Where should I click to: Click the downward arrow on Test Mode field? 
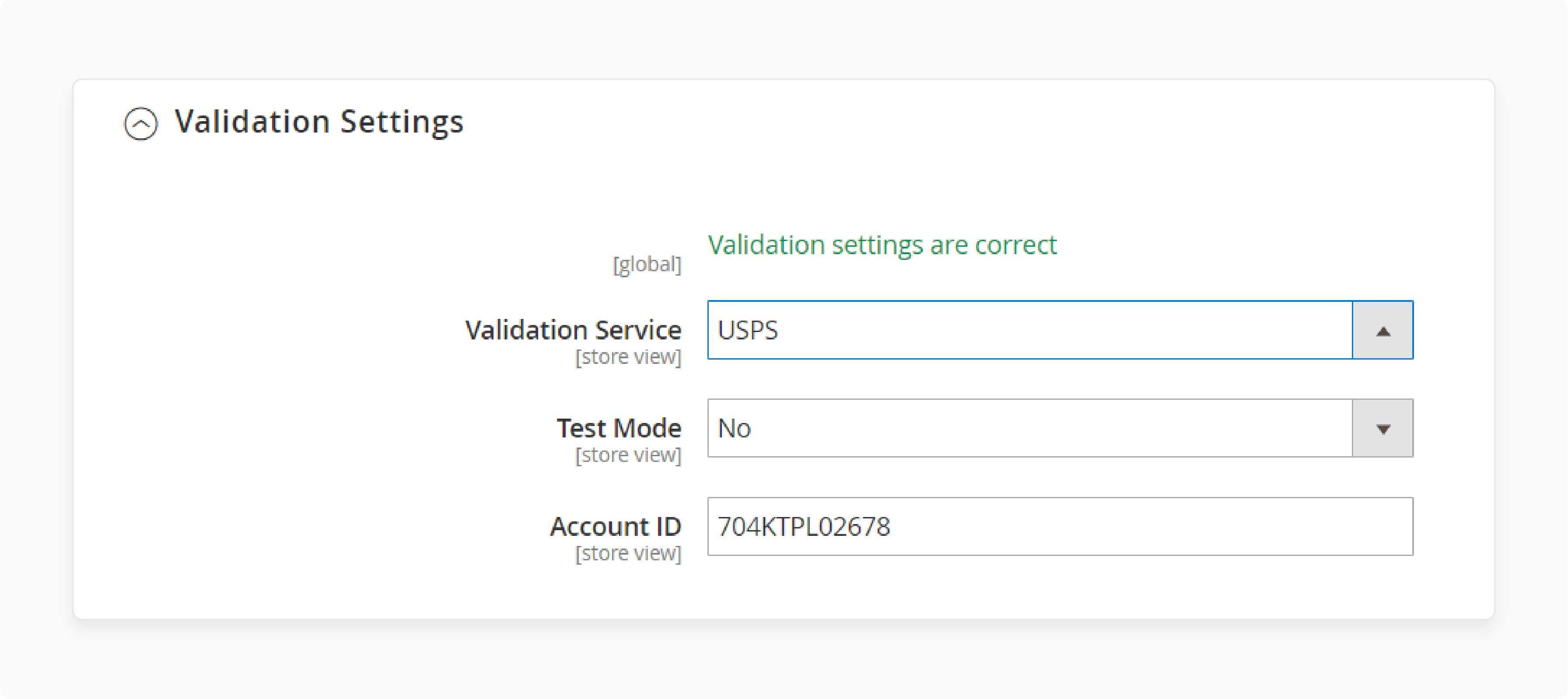click(1383, 428)
